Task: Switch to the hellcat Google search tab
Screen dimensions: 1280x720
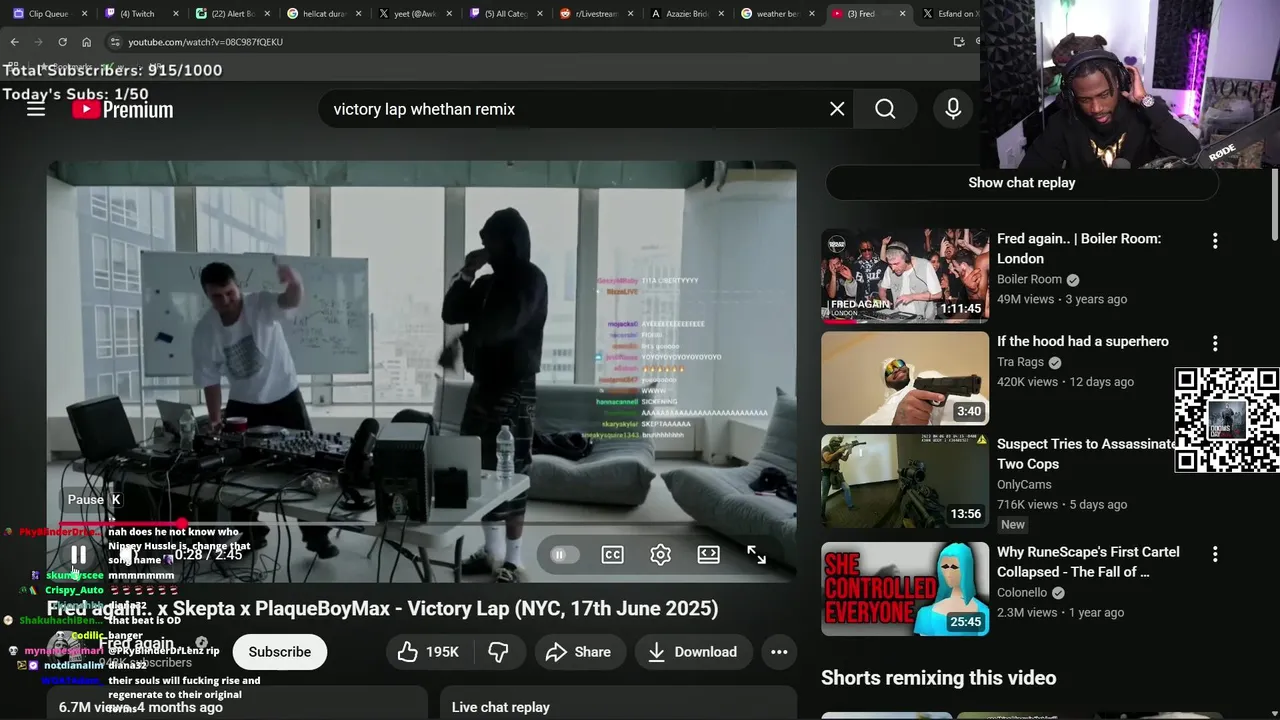Action: coord(322,14)
